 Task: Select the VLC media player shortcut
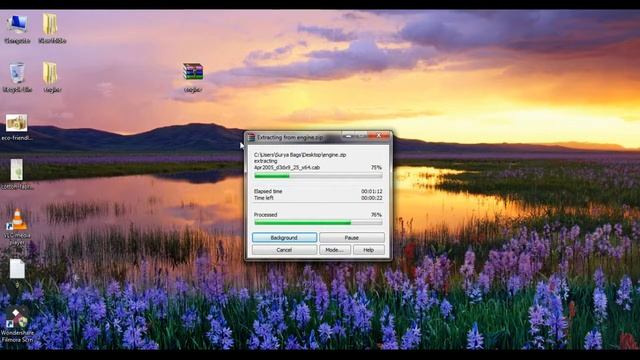[x=17, y=228]
